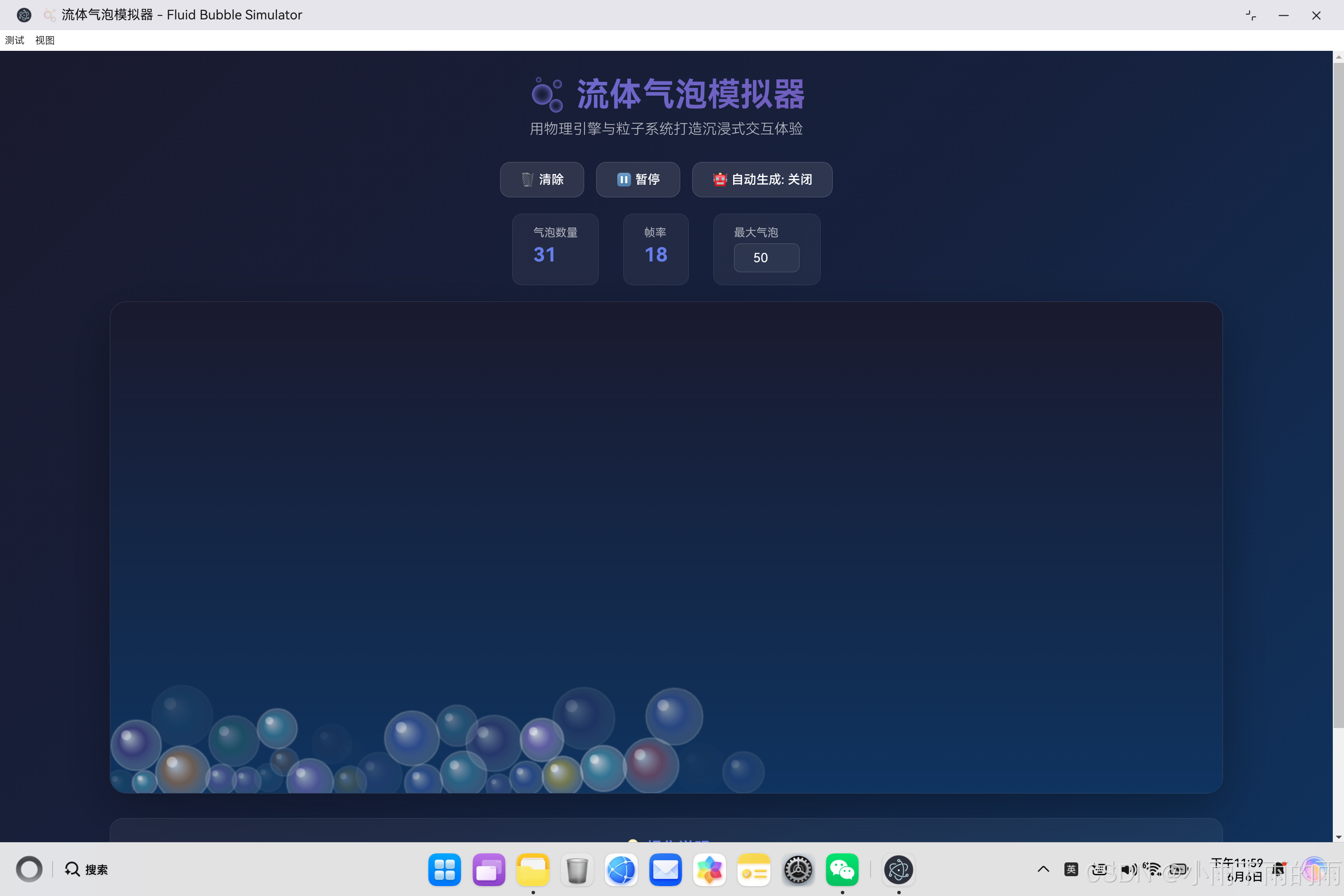The image size is (1344, 896).
Task: Switch input method via 英 icon
Action: pyautogui.click(x=1071, y=869)
